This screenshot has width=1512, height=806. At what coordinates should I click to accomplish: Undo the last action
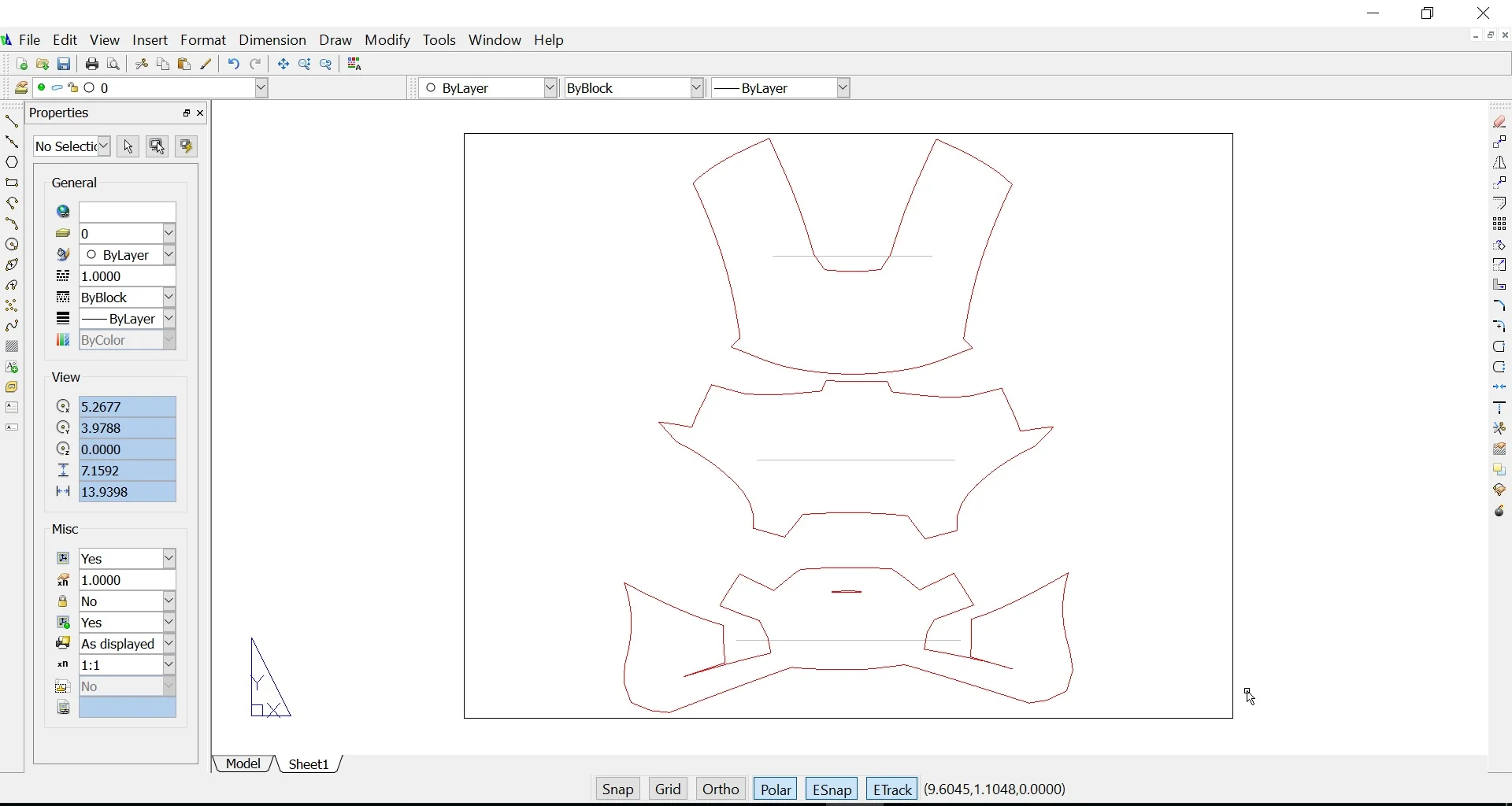(234, 65)
